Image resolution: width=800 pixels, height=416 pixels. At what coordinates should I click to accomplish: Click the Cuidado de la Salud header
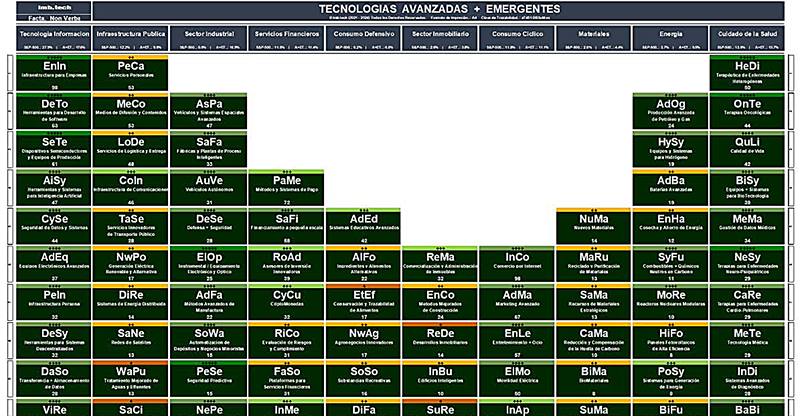pos(746,33)
